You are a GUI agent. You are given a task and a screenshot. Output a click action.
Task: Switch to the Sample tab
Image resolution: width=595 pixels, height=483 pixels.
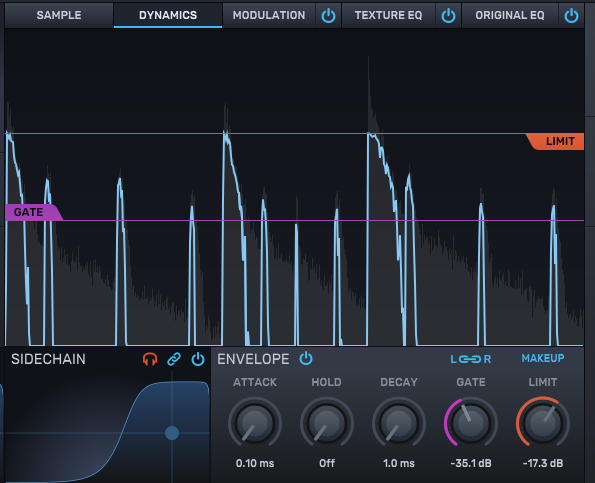[59, 15]
